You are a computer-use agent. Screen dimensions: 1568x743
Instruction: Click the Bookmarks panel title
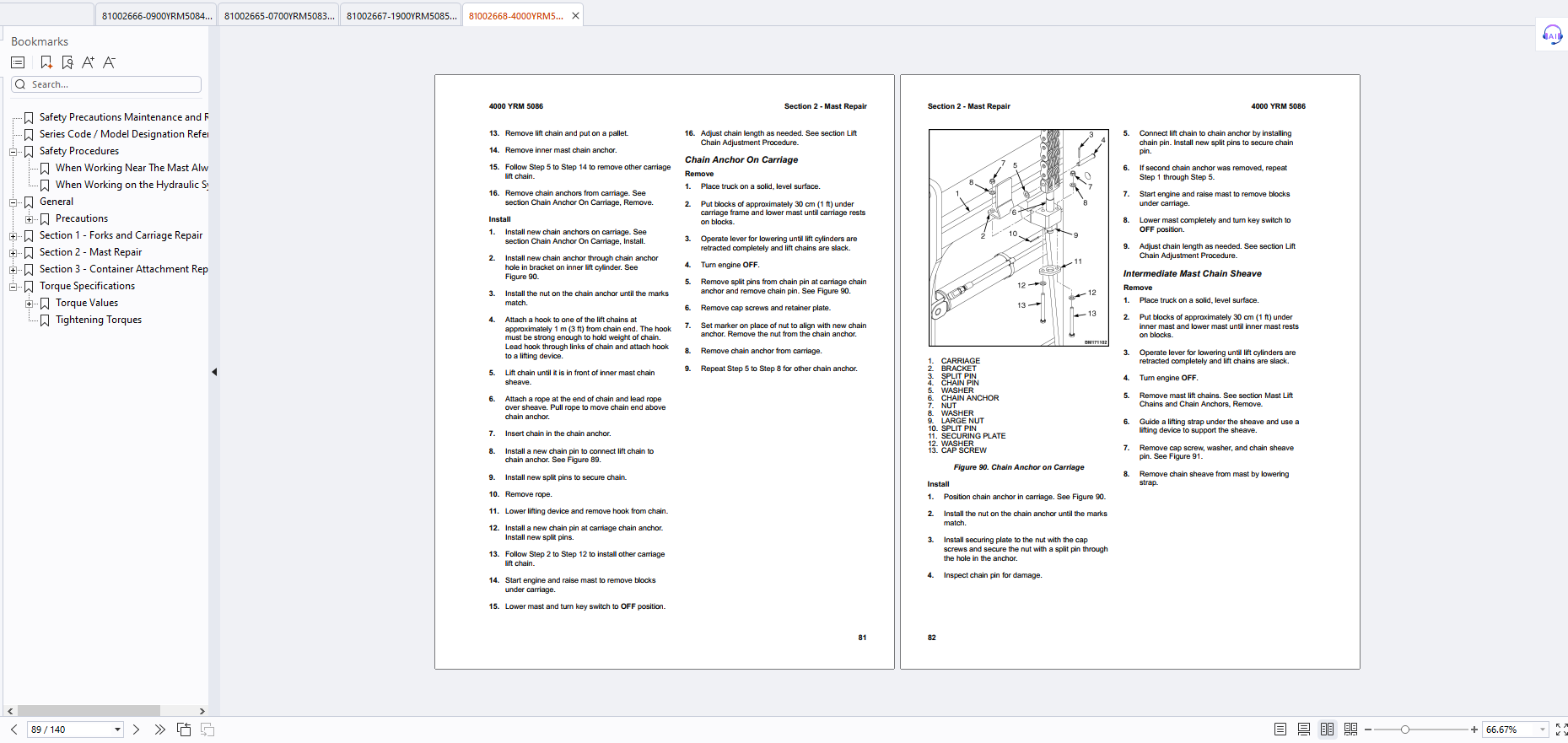pyautogui.click(x=40, y=41)
